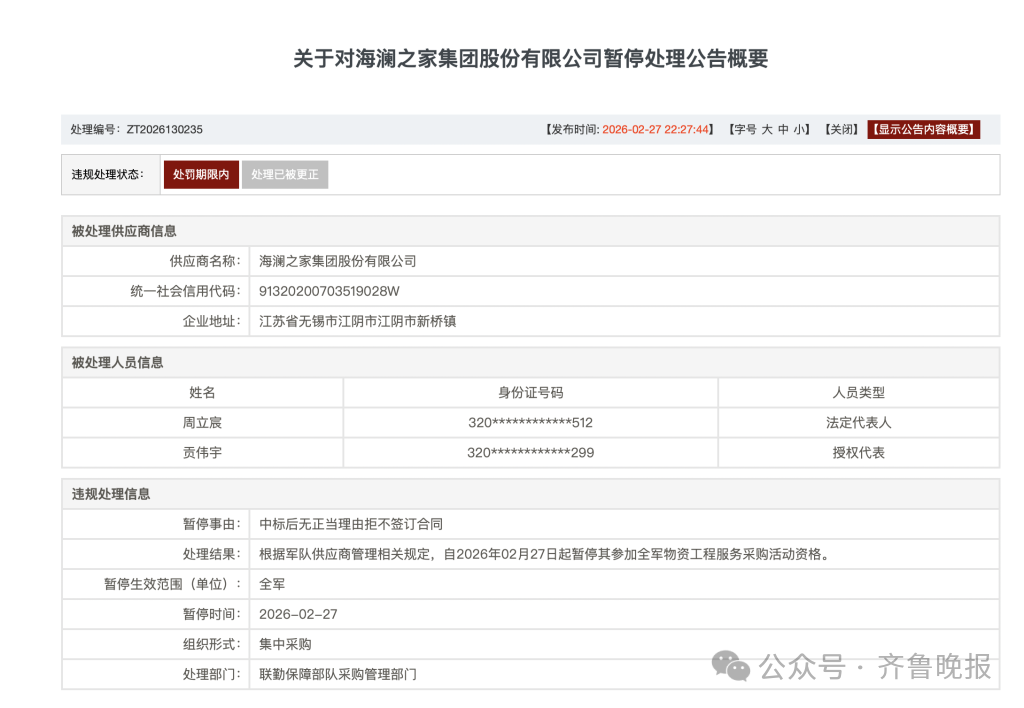
Task: Switch to the 处理已被更正 status tab
Action: click(x=285, y=174)
